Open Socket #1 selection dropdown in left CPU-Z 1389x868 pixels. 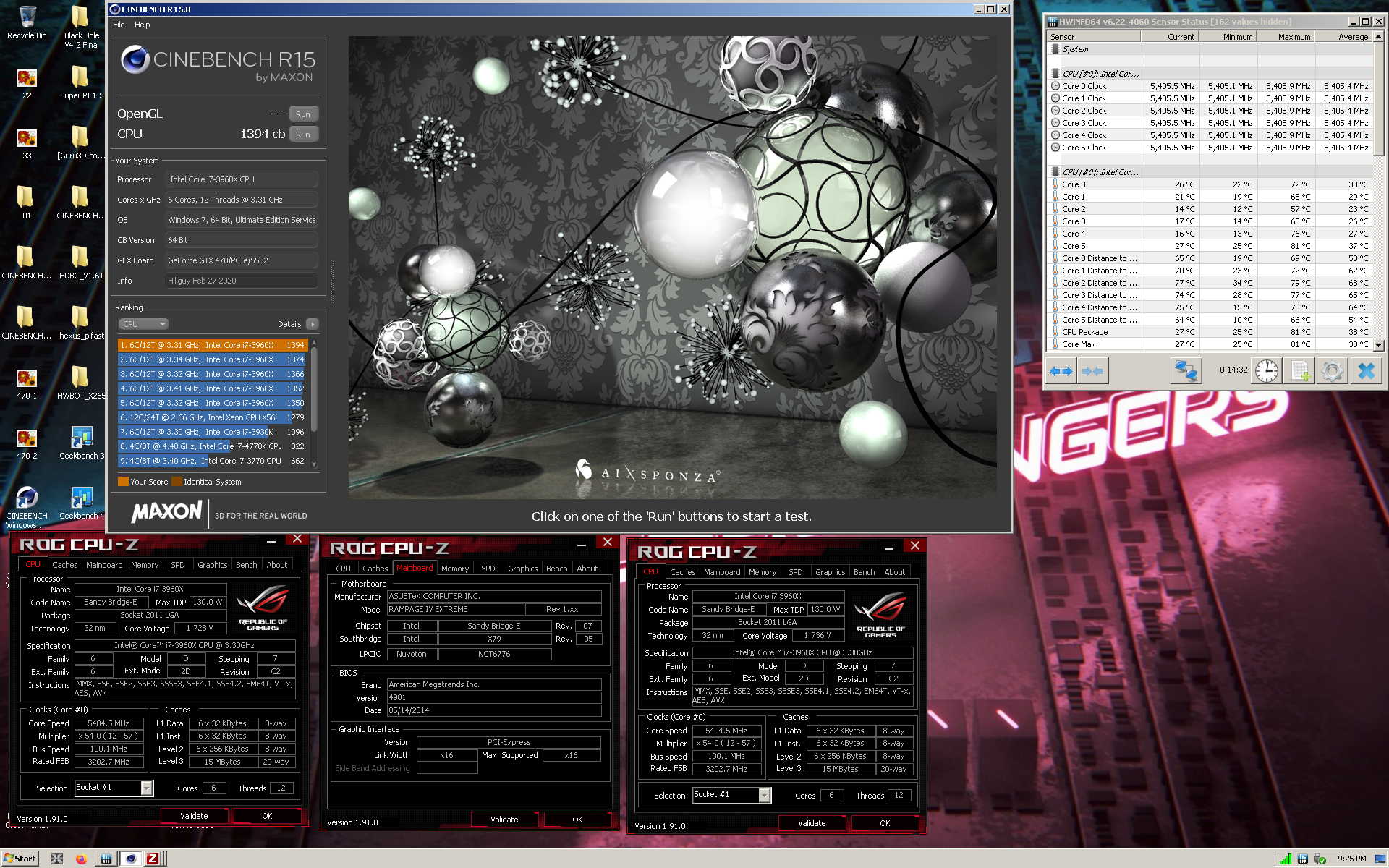click(146, 788)
